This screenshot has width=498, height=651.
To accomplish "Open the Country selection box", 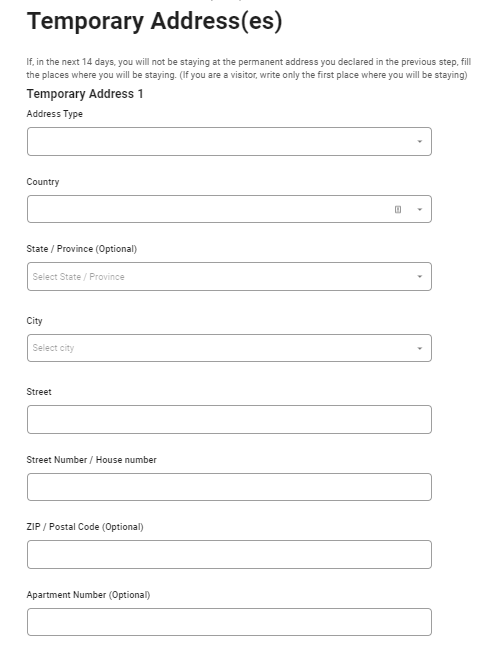I will point(229,209).
